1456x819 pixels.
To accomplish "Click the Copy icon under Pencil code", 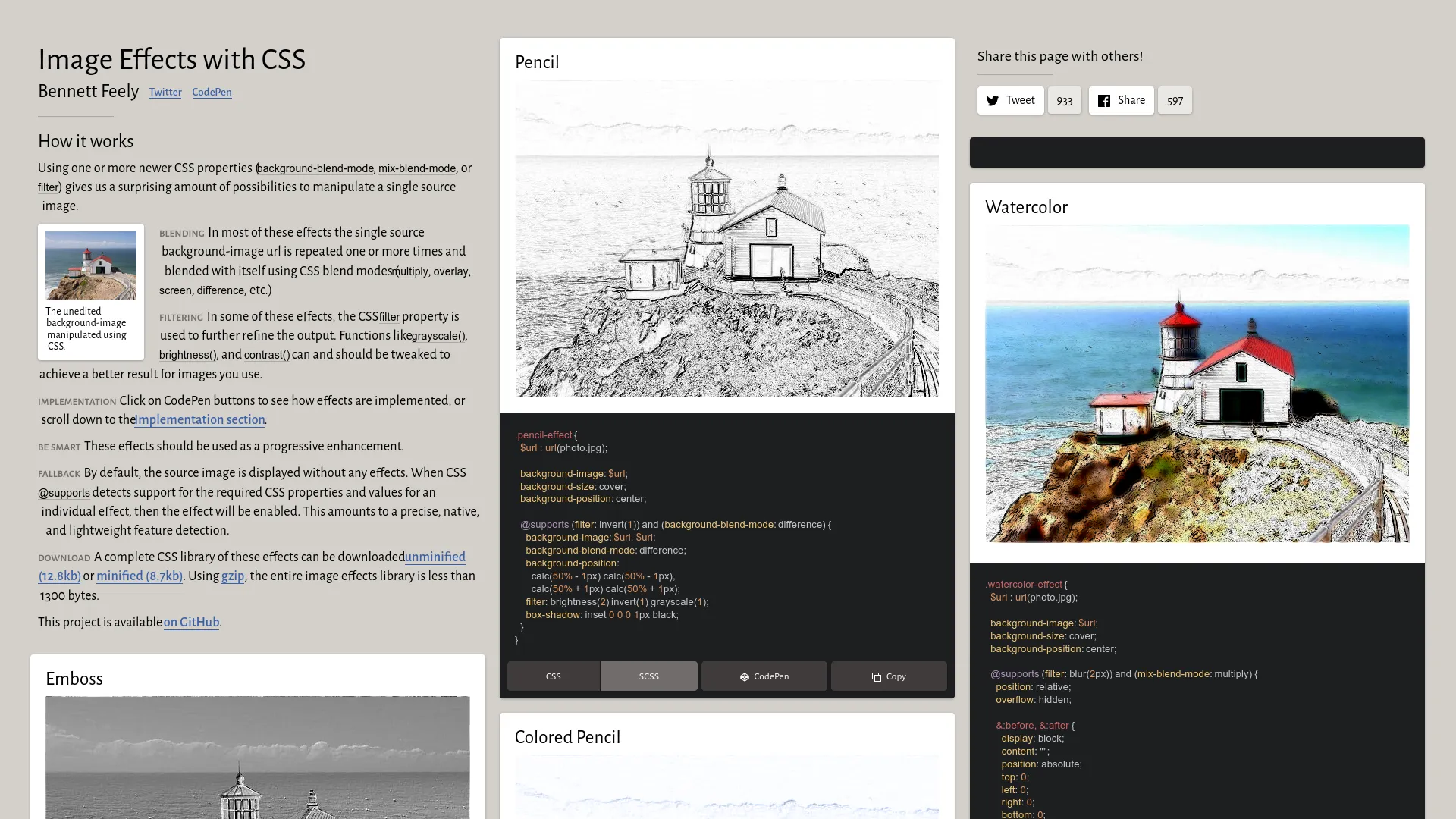I will click(876, 677).
